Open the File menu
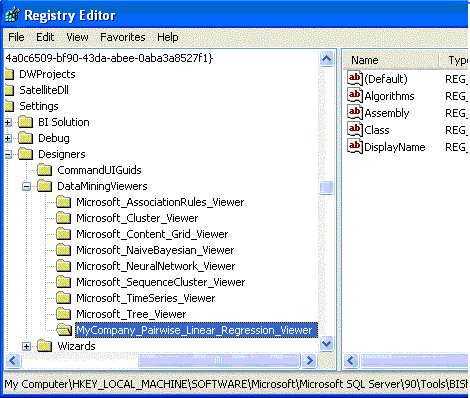This screenshot has height=398, width=470. (x=16, y=37)
